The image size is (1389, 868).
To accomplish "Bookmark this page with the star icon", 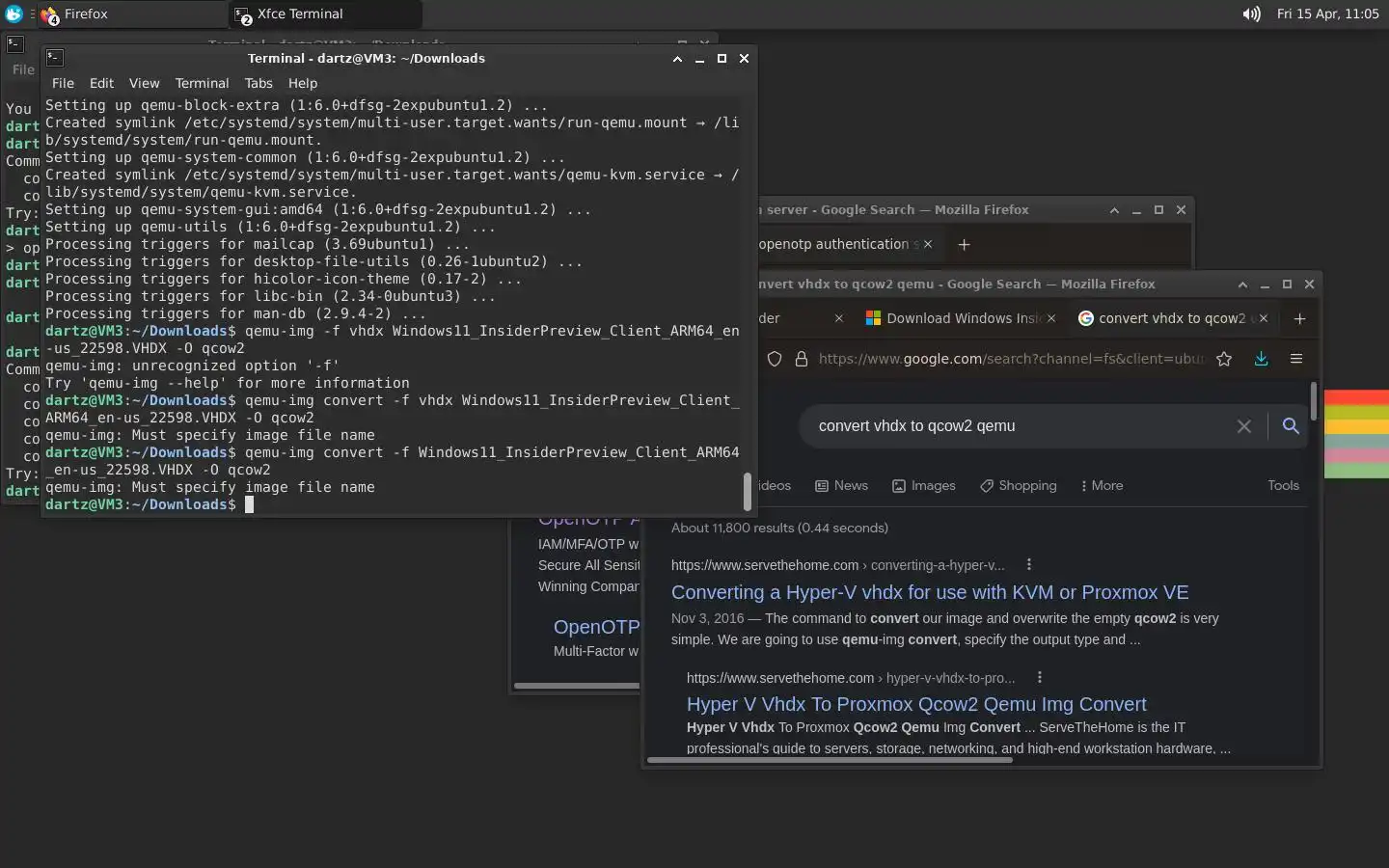I will pos(1224,359).
